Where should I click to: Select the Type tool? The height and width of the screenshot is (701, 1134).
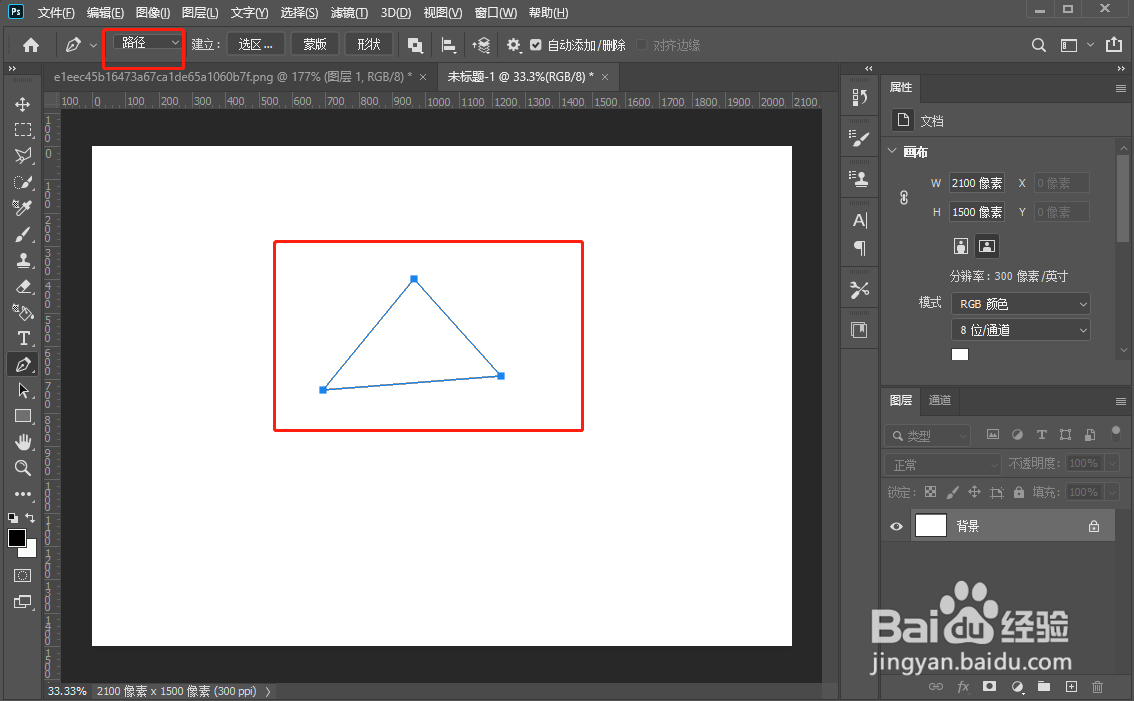tap(22, 339)
